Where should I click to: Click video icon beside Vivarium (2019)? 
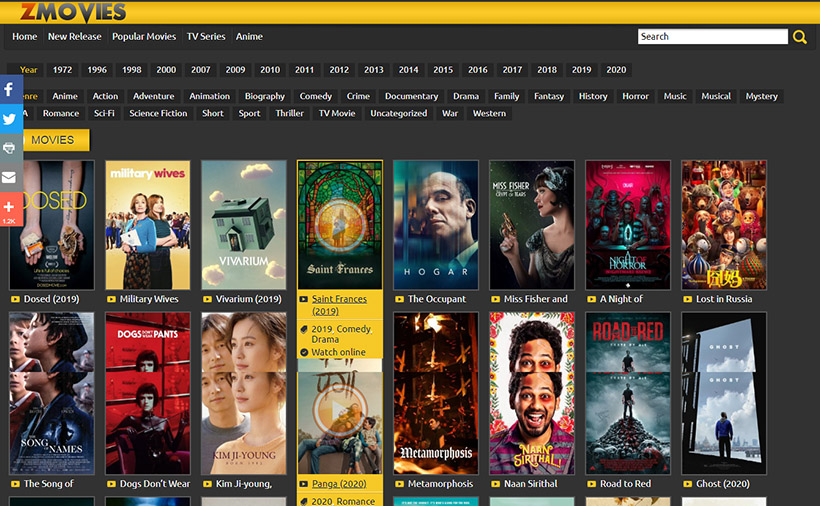pos(207,300)
